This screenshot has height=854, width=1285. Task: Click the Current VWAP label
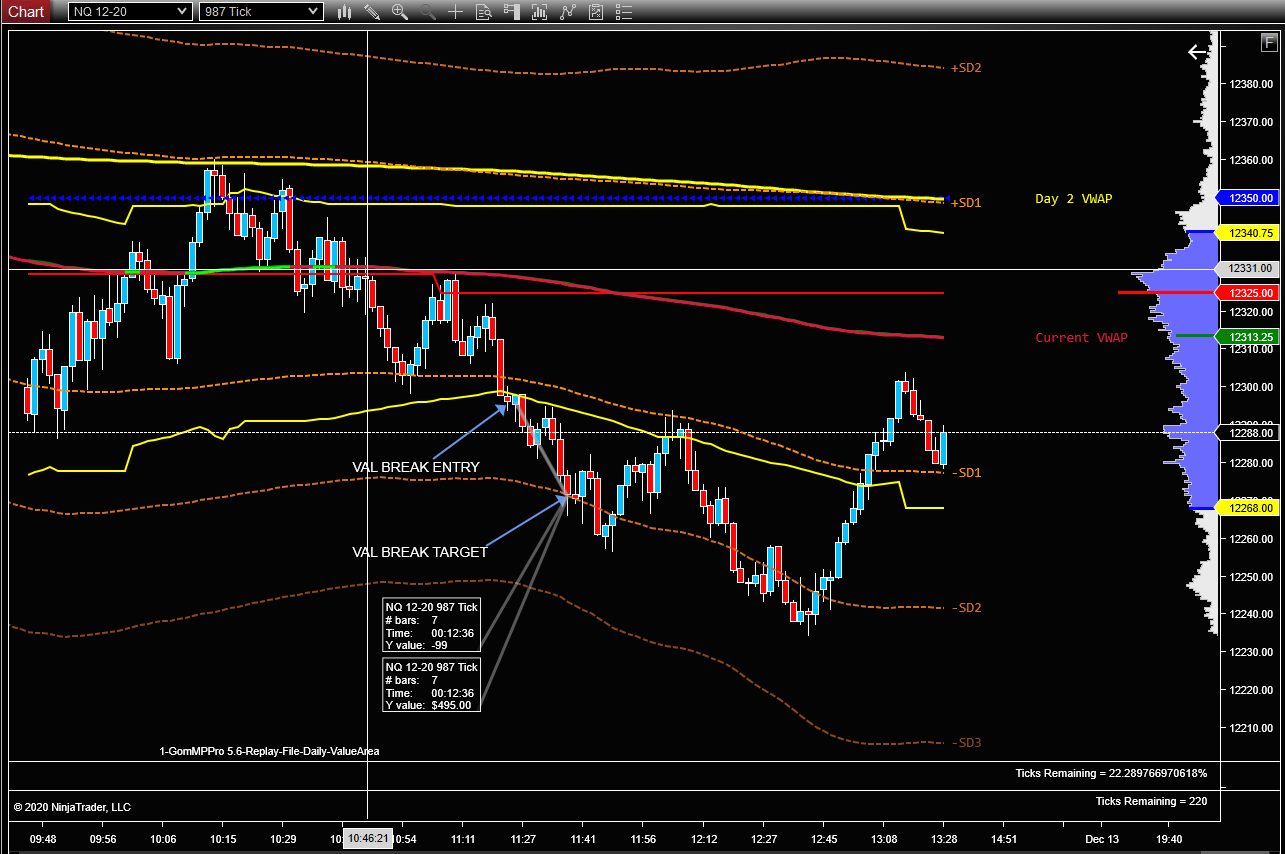coord(1081,337)
